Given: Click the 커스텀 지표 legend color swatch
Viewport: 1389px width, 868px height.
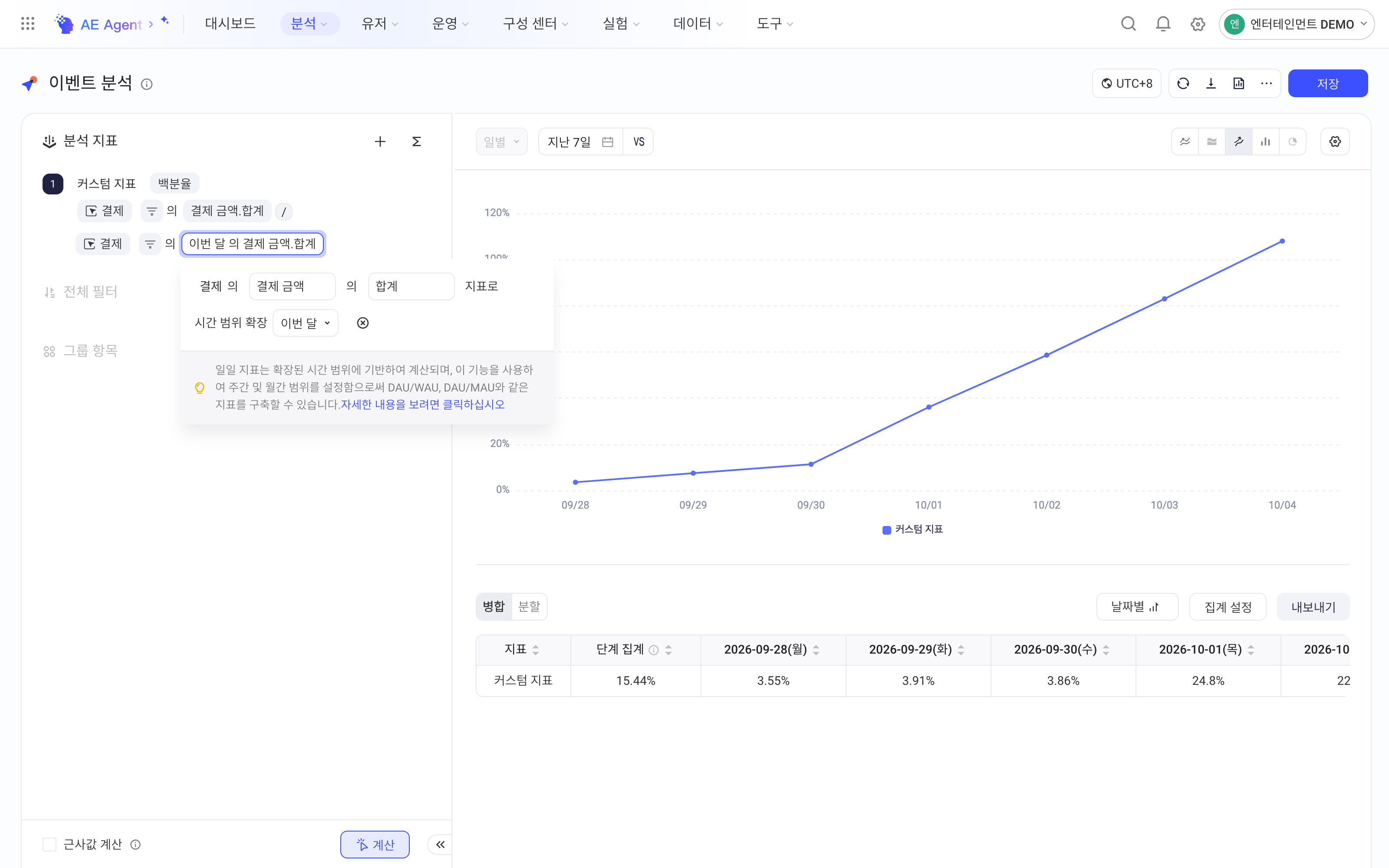Looking at the screenshot, I should (x=886, y=530).
